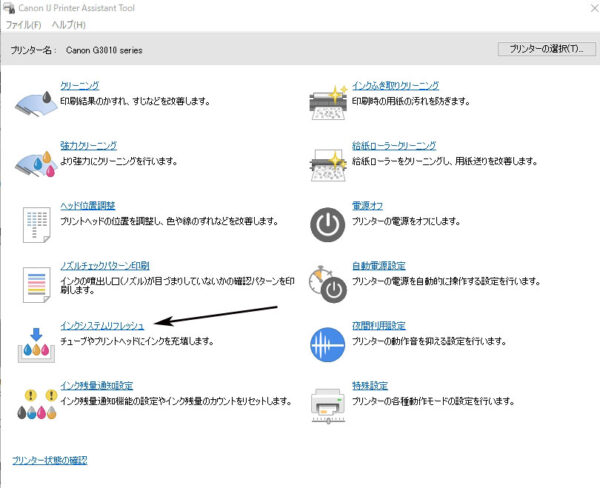Open the 給紙ローラークリーニング link
600x488 pixels.
pyautogui.click(x=394, y=145)
